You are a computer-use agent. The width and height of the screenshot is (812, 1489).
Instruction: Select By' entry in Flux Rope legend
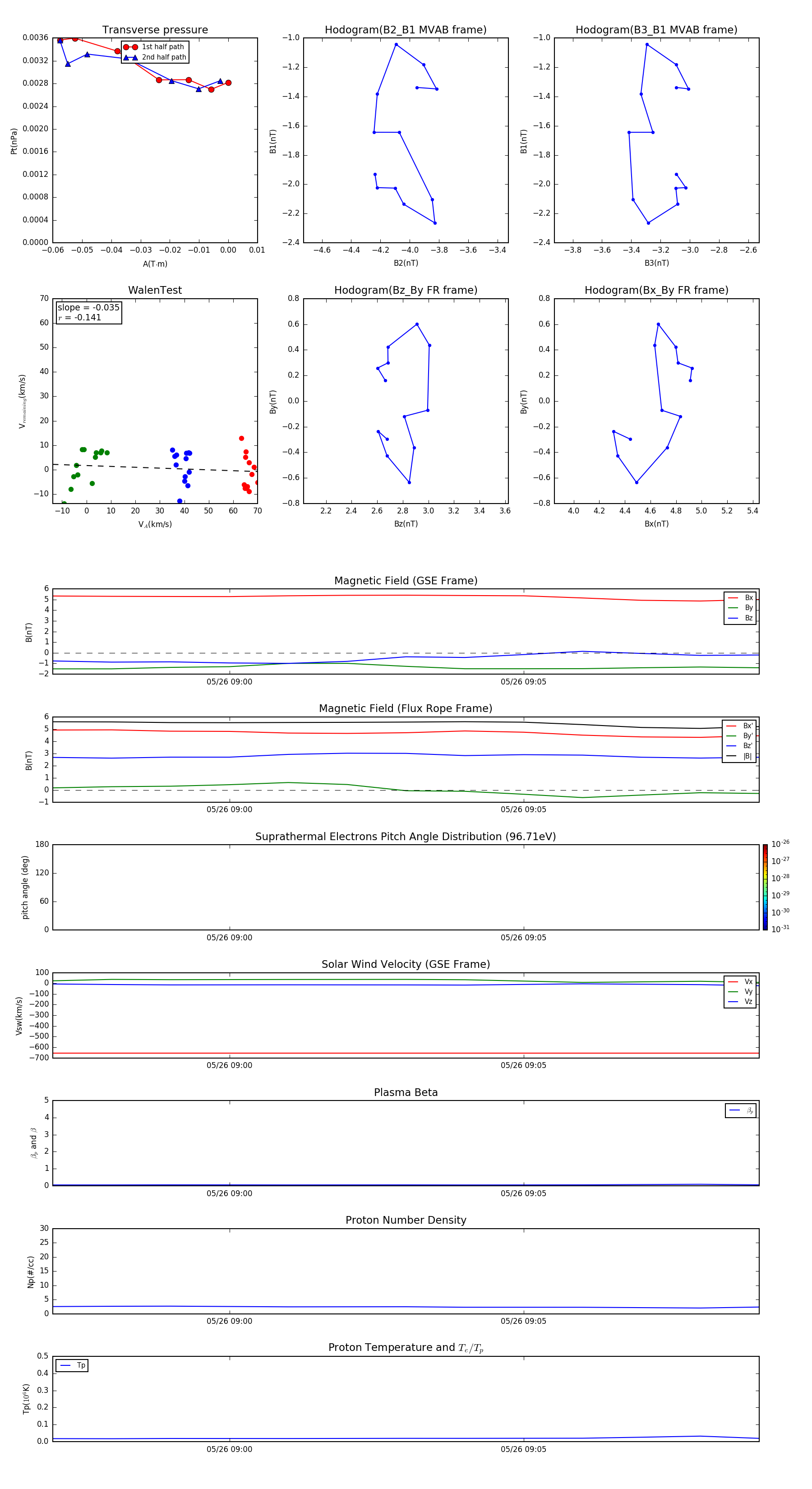click(740, 736)
